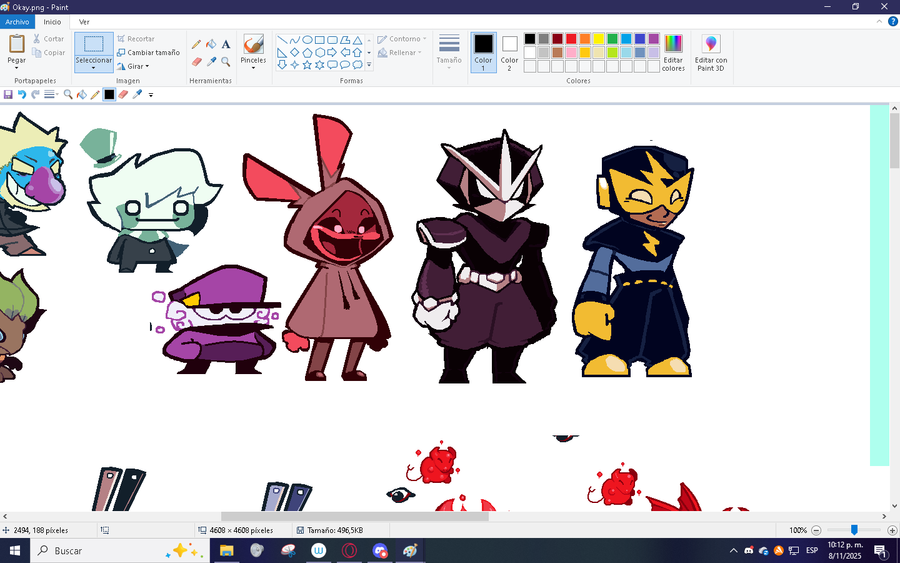
Task: Pick the pink color swatch
Action: click(x=571, y=52)
